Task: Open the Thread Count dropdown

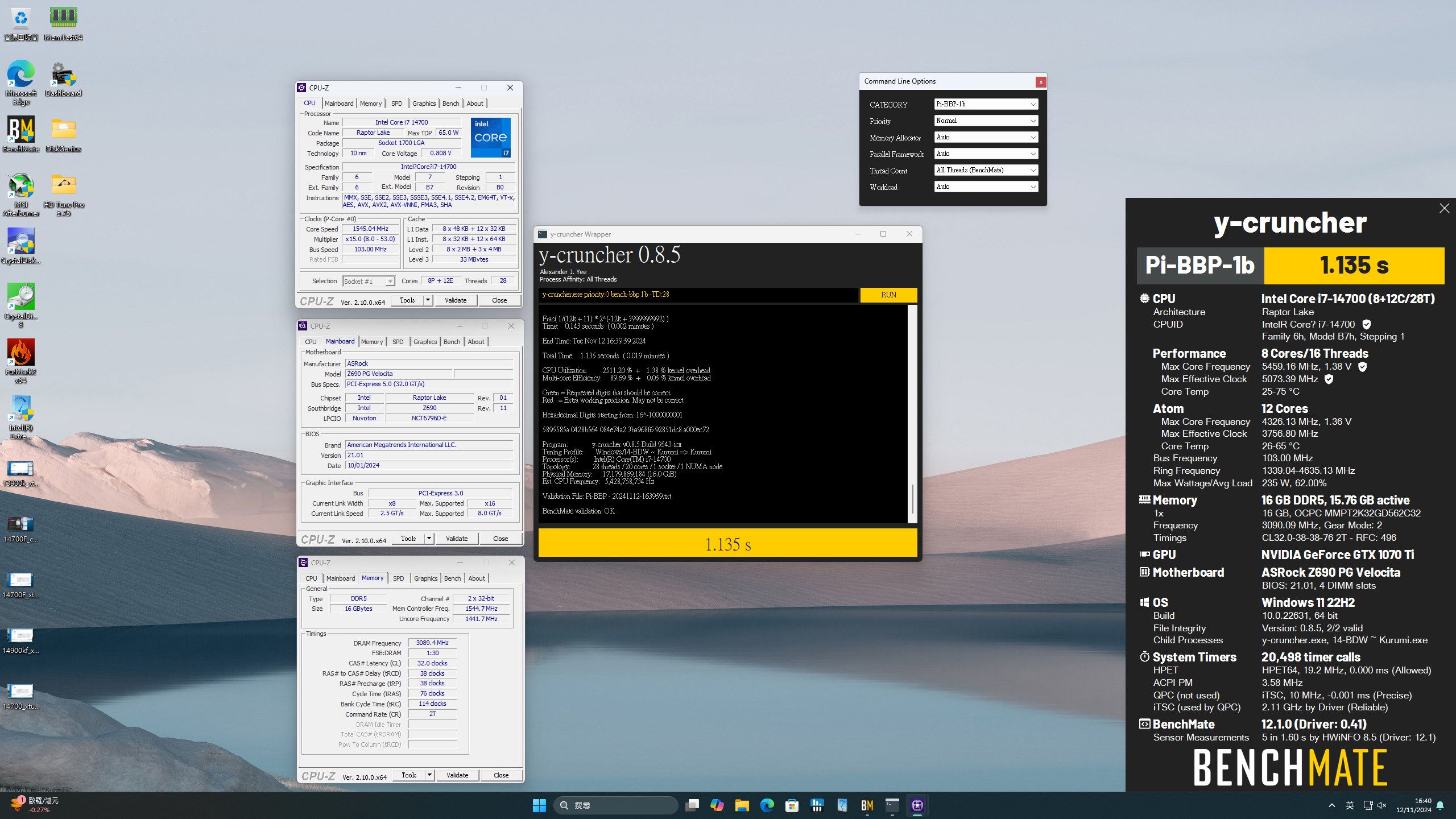Action: [986, 170]
